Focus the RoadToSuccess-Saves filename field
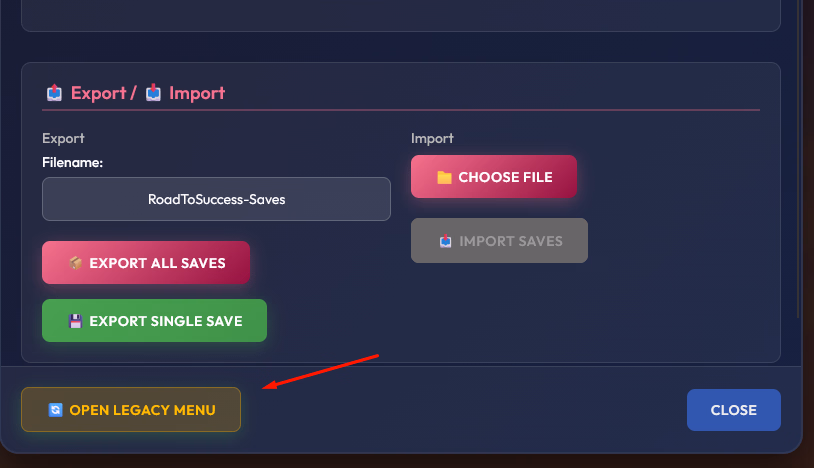814x468 pixels. [216, 199]
